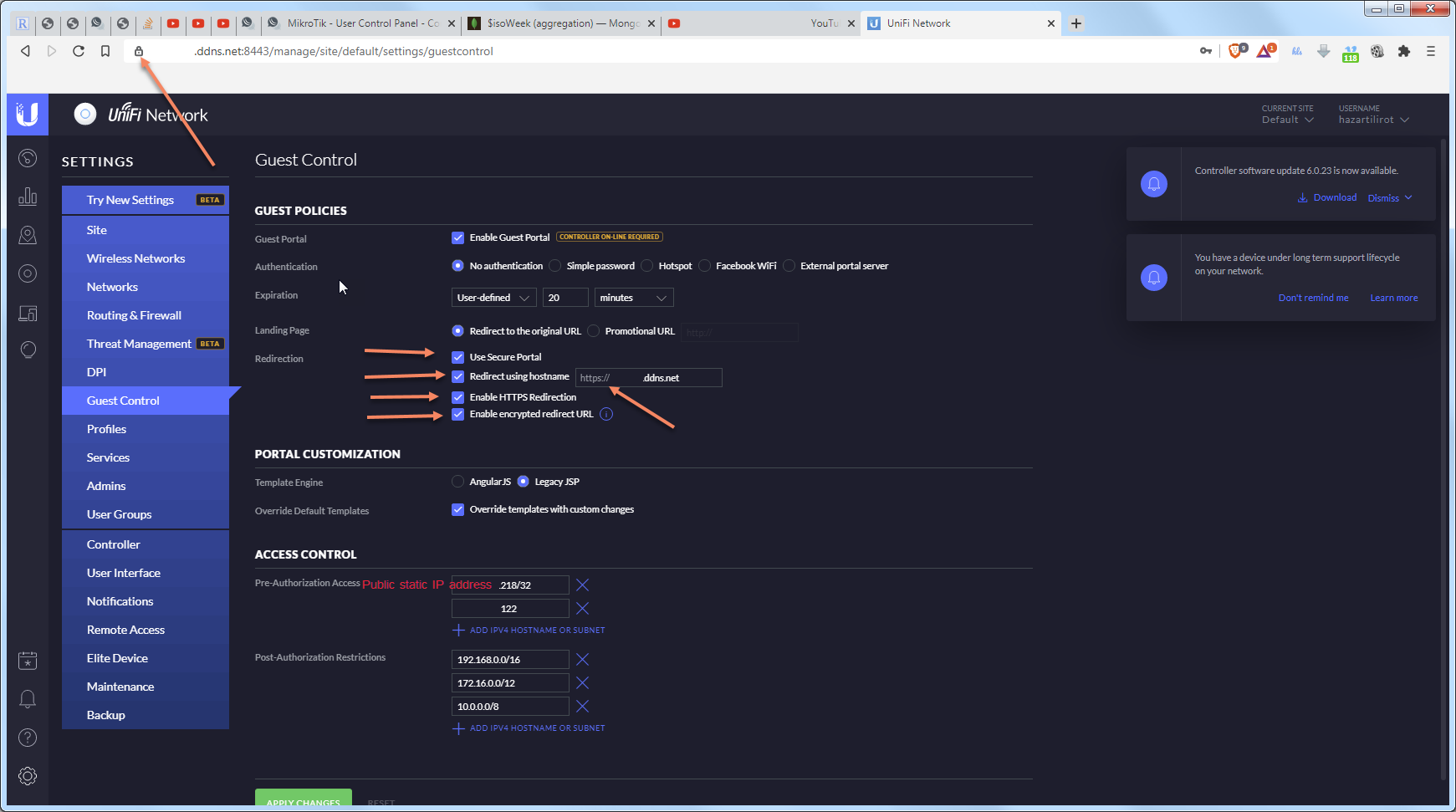
Task: Delete the 172.16.0.0/12 restriction
Action: click(583, 683)
